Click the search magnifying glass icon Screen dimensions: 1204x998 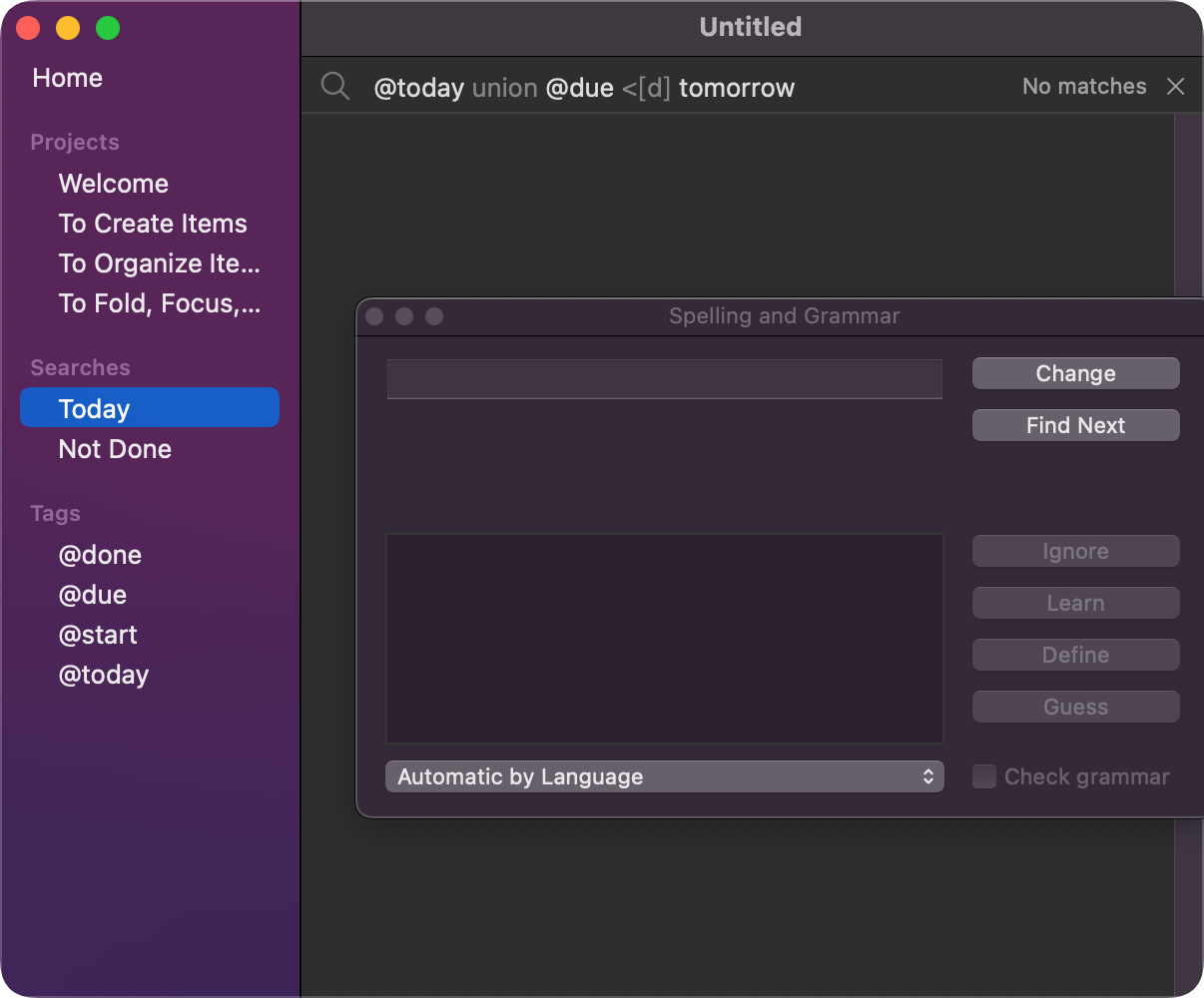(335, 87)
